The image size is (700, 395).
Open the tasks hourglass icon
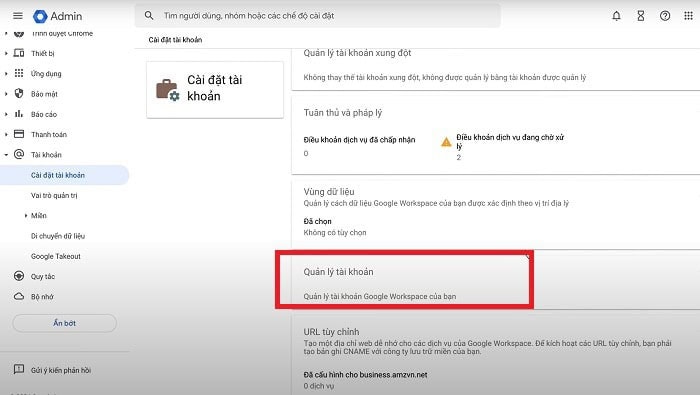(x=641, y=16)
